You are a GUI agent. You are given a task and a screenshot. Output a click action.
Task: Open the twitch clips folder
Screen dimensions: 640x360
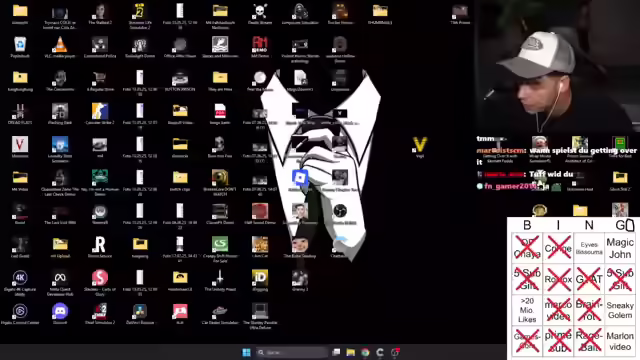tap(180, 178)
